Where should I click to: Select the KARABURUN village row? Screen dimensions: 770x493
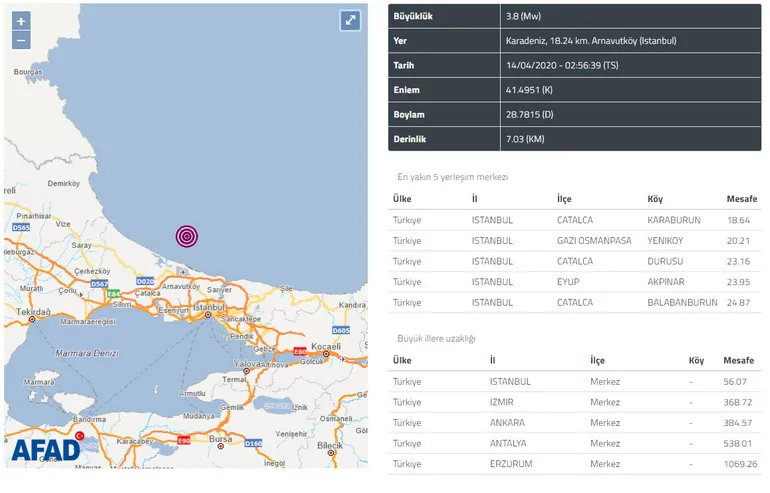573,219
